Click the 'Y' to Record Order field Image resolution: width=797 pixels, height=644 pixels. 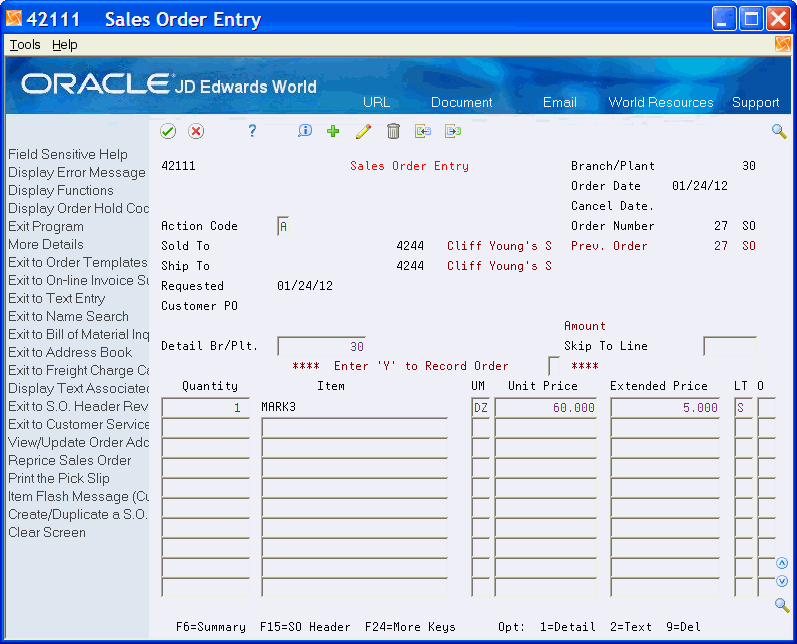[554, 366]
